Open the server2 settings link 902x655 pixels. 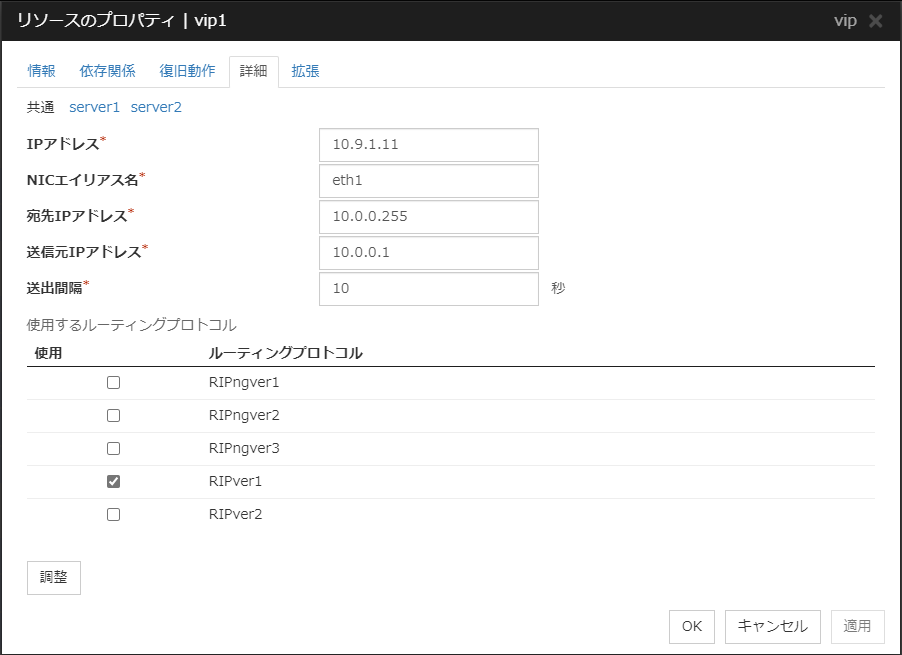tap(156, 107)
